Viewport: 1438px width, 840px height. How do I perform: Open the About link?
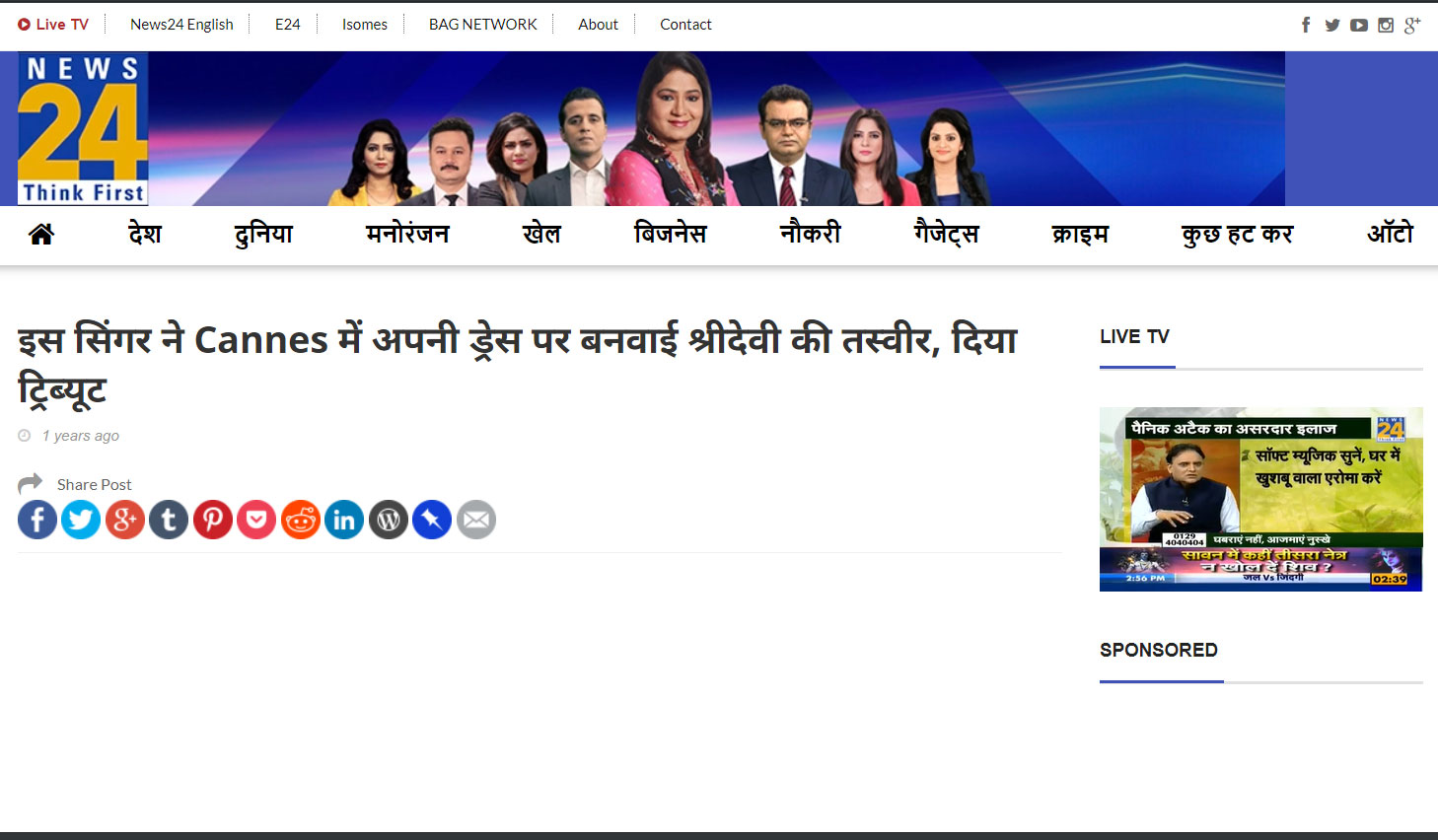[x=599, y=25]
